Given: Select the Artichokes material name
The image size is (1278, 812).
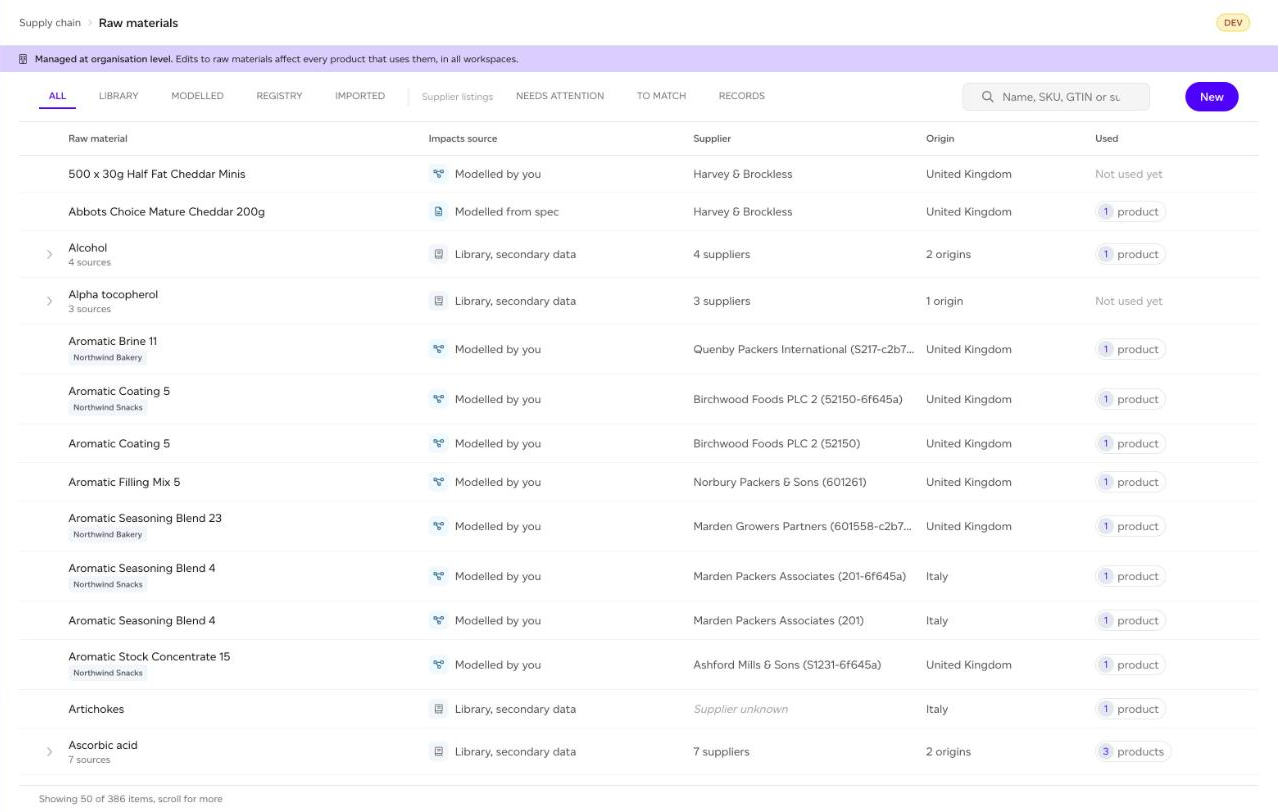Looking at the screenshot, I should coord(96,709).
